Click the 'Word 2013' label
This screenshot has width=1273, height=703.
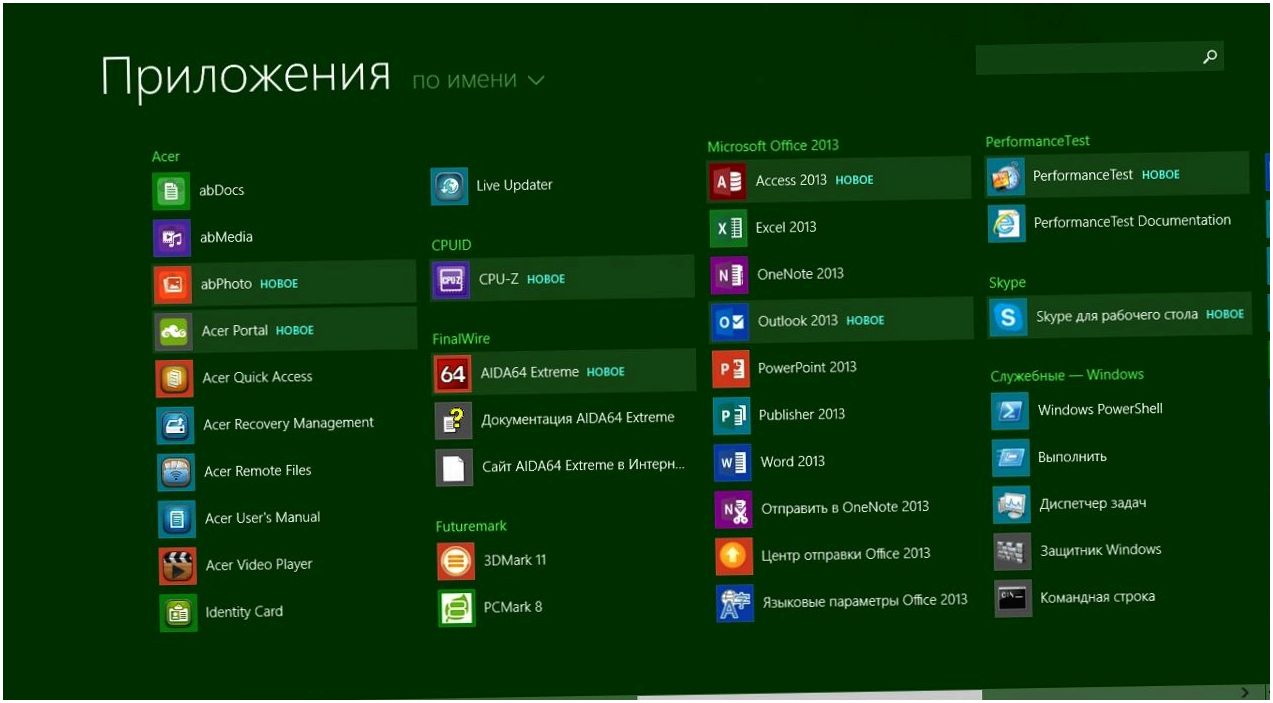click(x=792, y=462)
